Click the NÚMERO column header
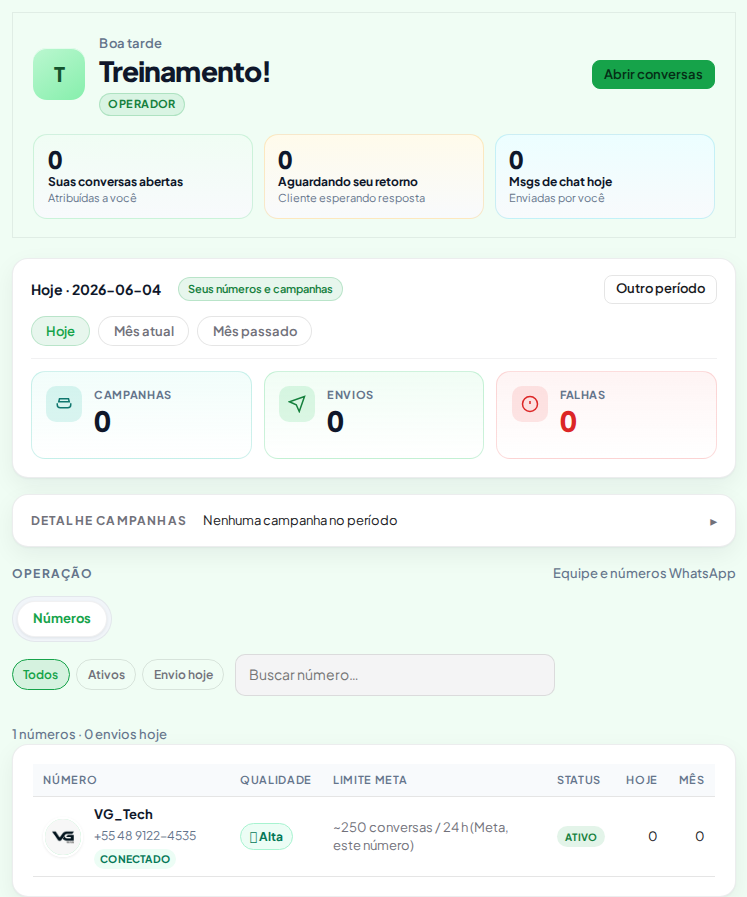This screenshot has height=897, width=747. tap(70, 780)
